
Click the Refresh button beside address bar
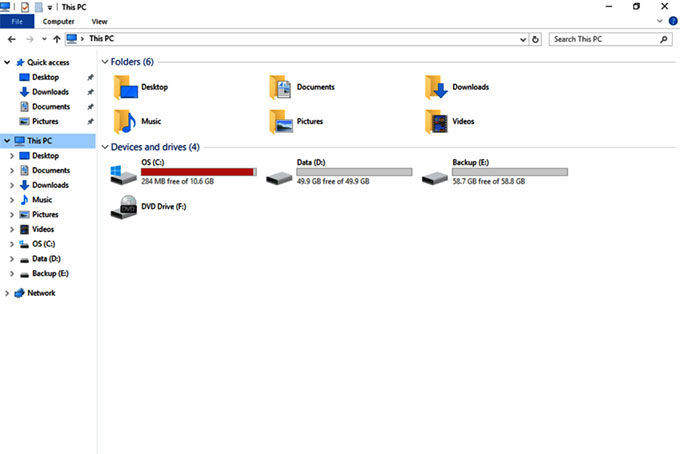coord(536,39)
